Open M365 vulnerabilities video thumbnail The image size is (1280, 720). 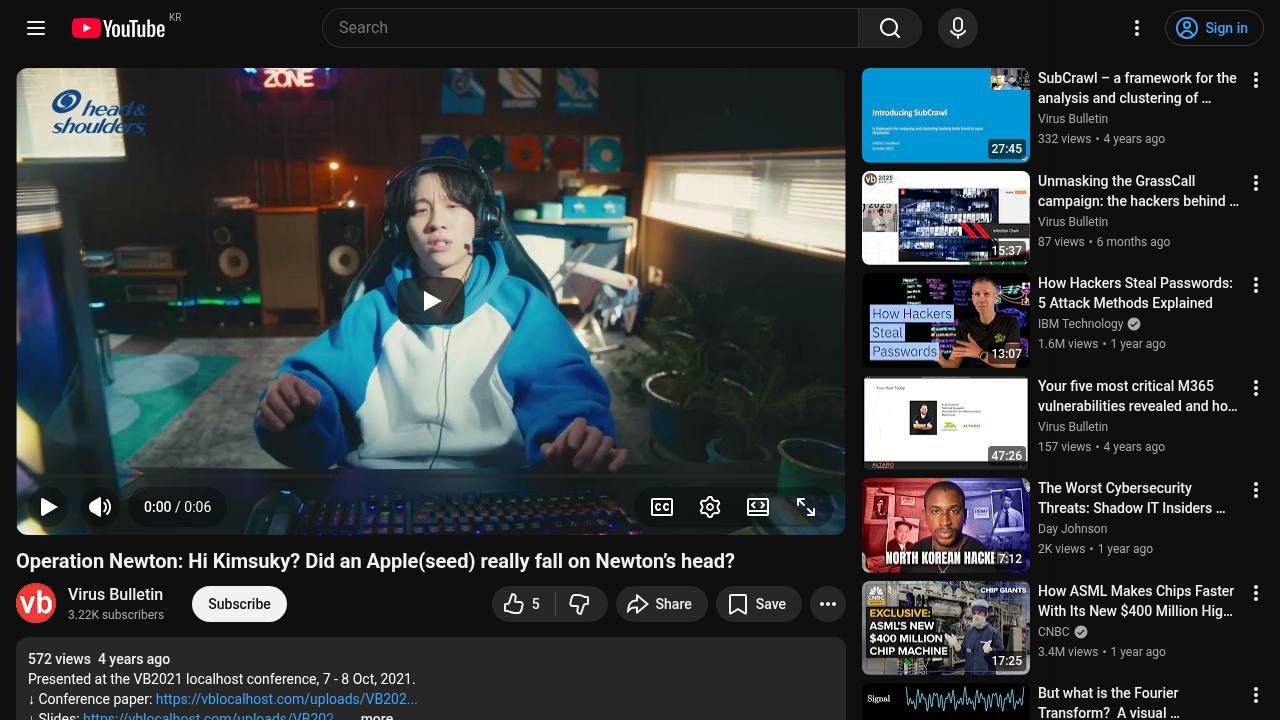[946, 423]
